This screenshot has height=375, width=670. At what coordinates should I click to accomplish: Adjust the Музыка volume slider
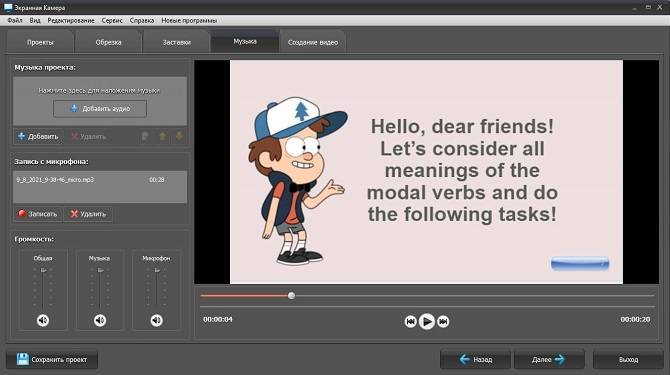(100, 270)
